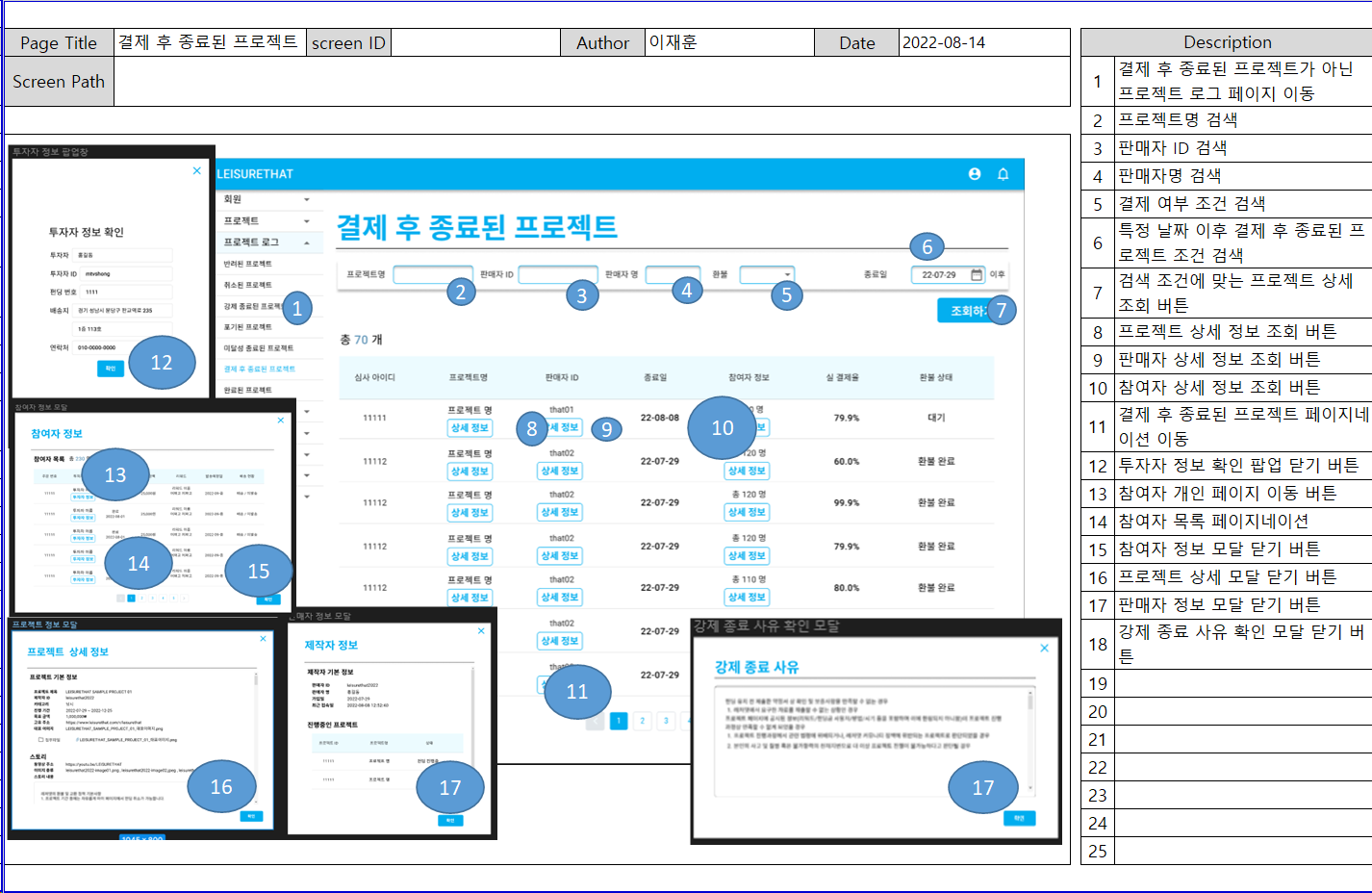Open project 상세 정보 in the 60.0% row
This screenshot has width=1372, height=893.
[470, 471]
